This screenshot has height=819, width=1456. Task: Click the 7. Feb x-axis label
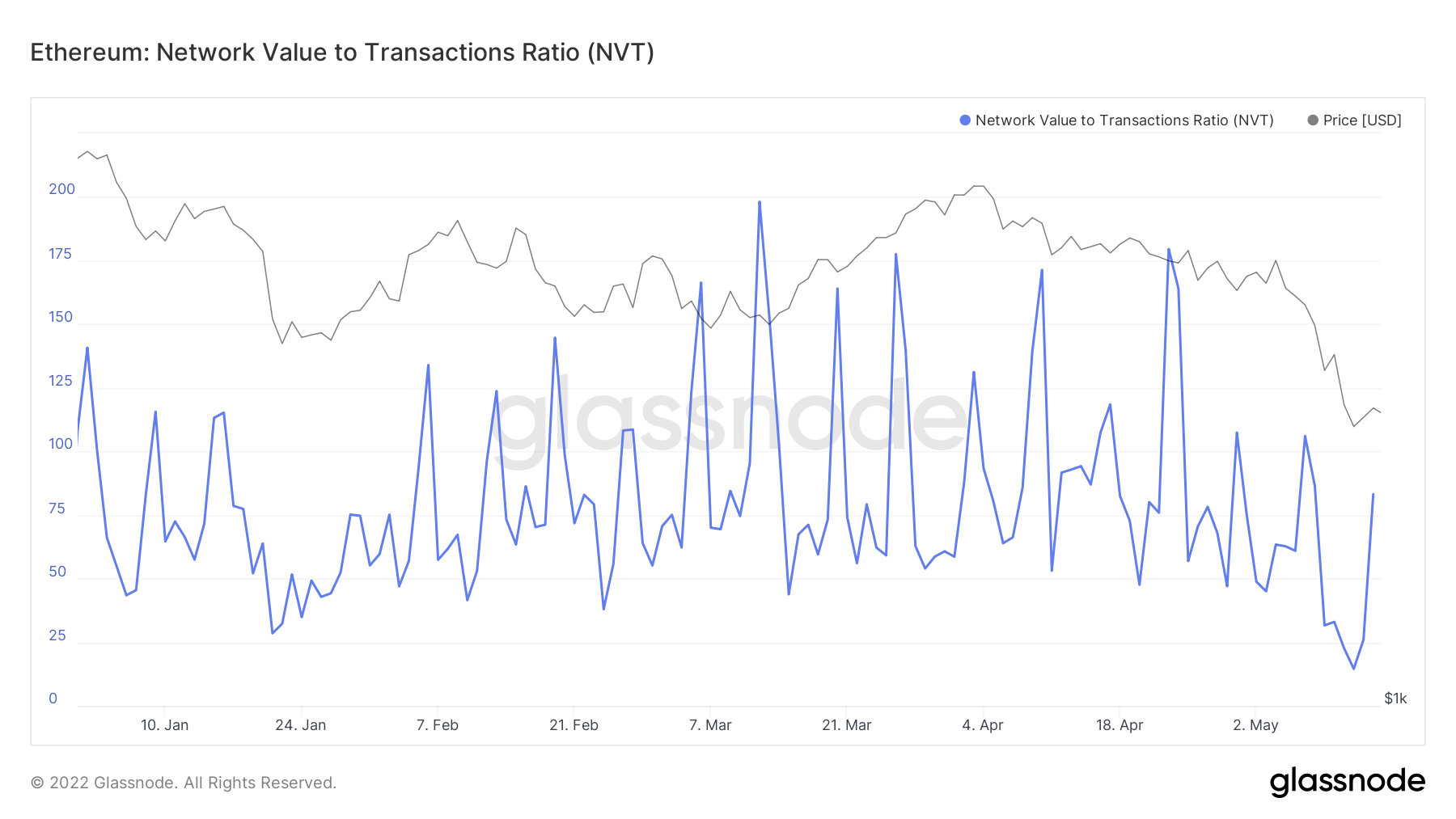437,725
